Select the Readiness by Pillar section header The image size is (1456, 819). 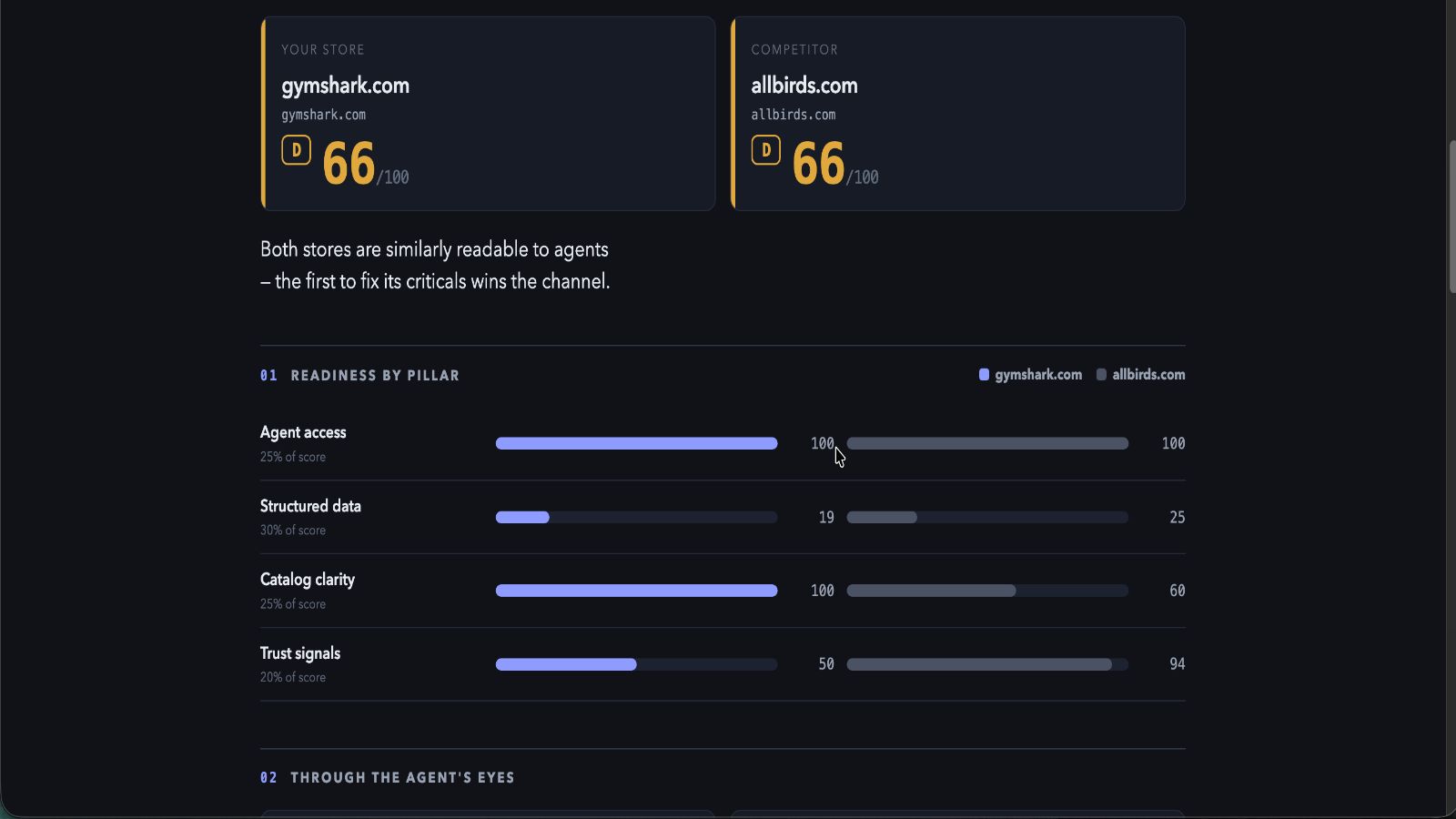[x=359, y=375]
